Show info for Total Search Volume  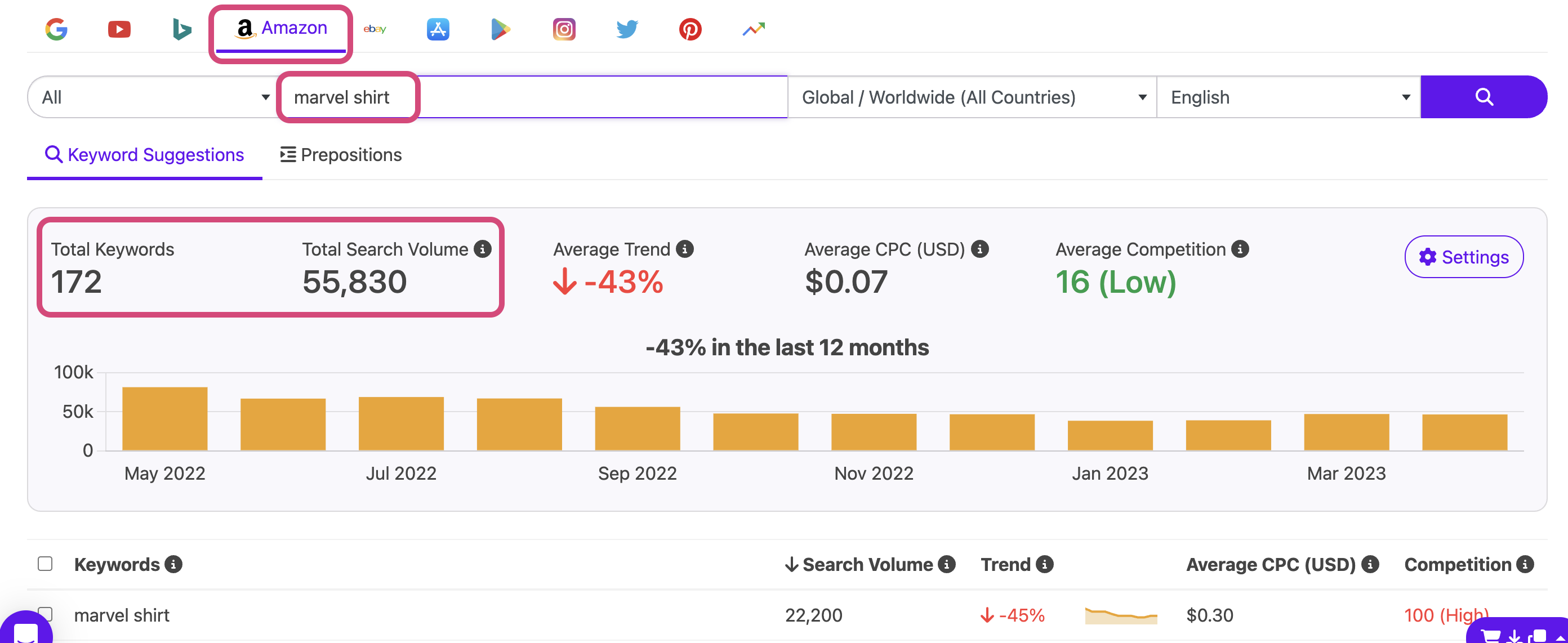(x=483, y=249)
